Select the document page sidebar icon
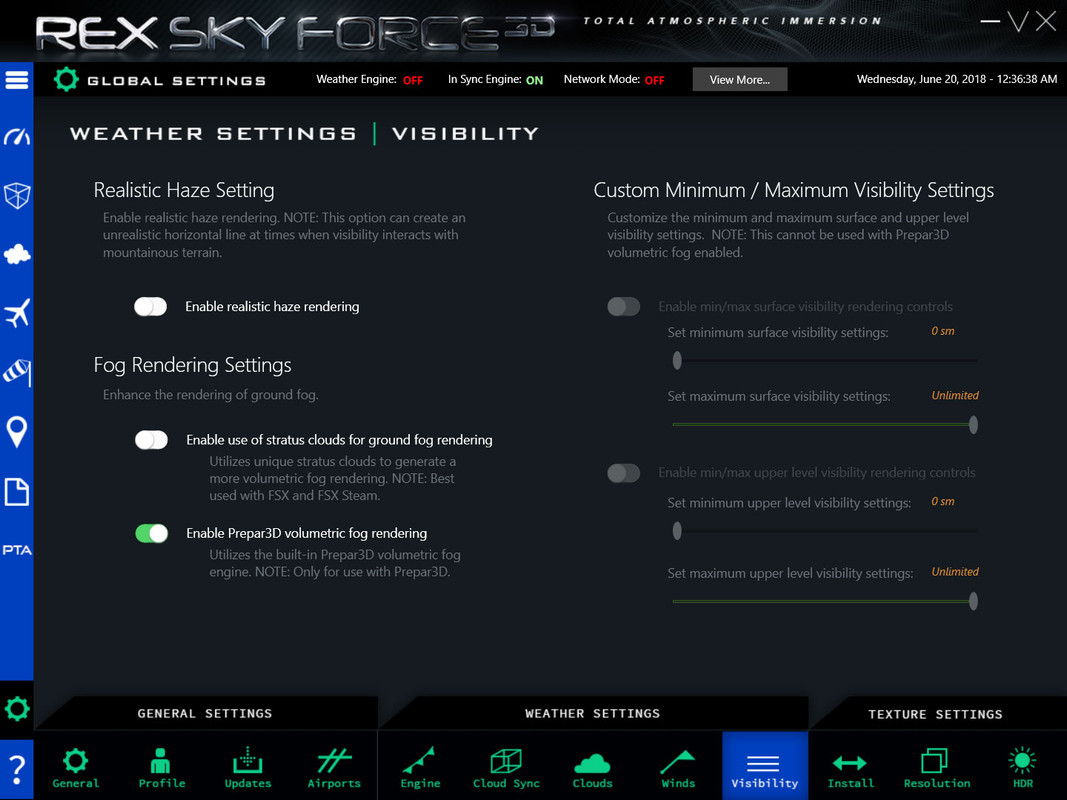This screenshot has width=1067, height=800. 16,491
